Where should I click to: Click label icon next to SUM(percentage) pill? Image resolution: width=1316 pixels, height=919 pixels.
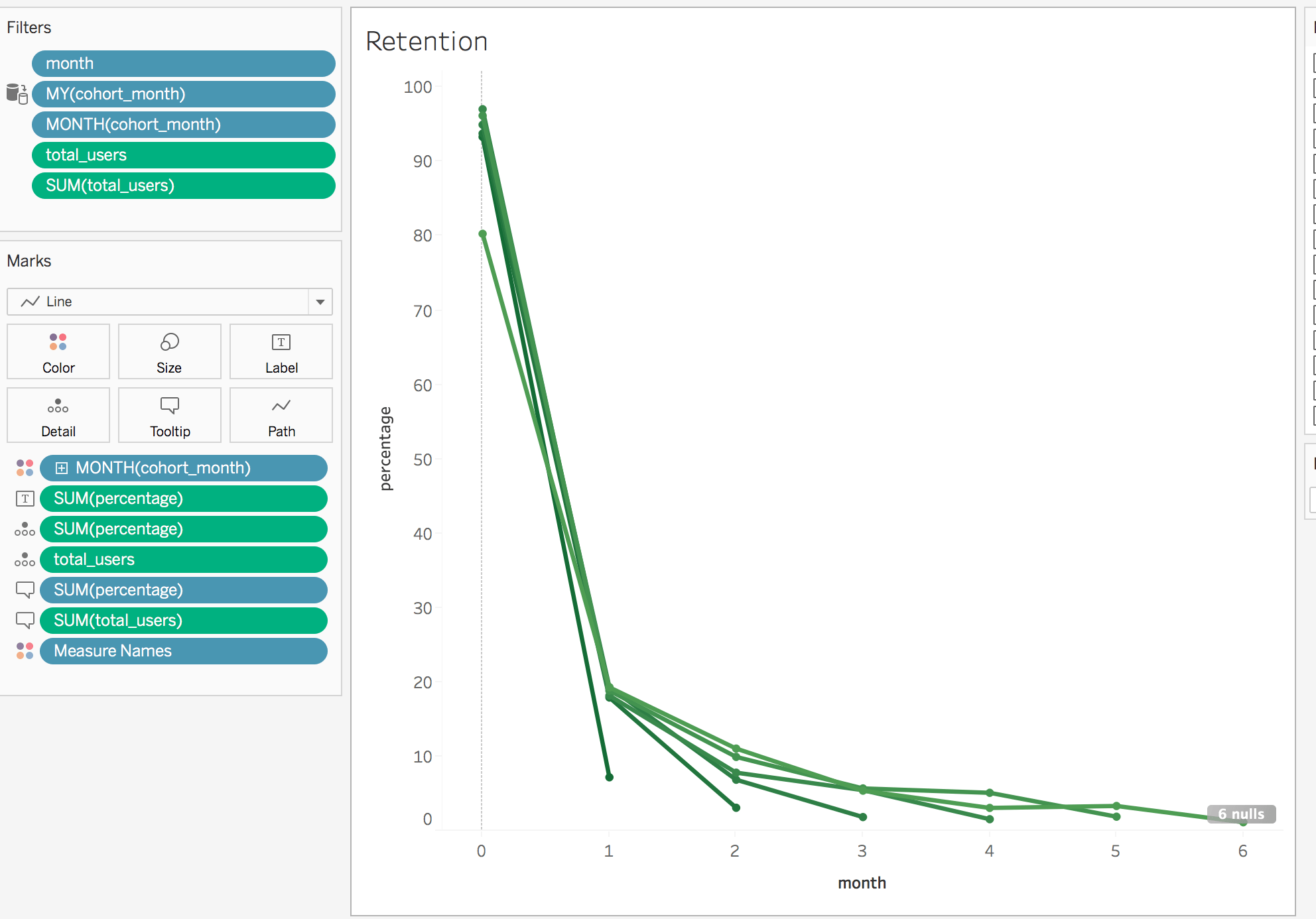pos(25,499)
